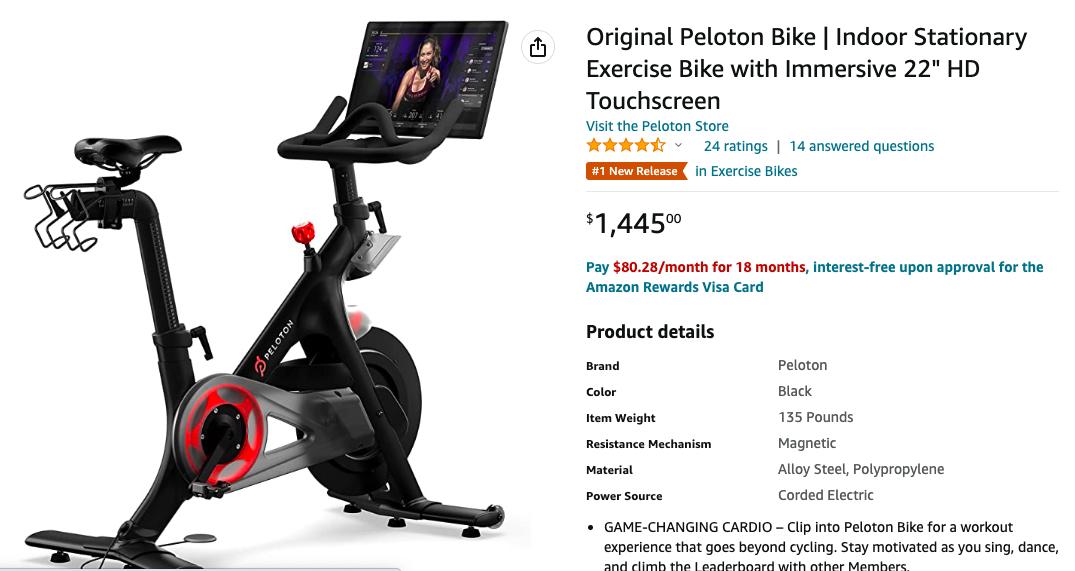
Task: Open the star rating dropdown chevron
Action: pyautogui.click(x=678, y=145)
